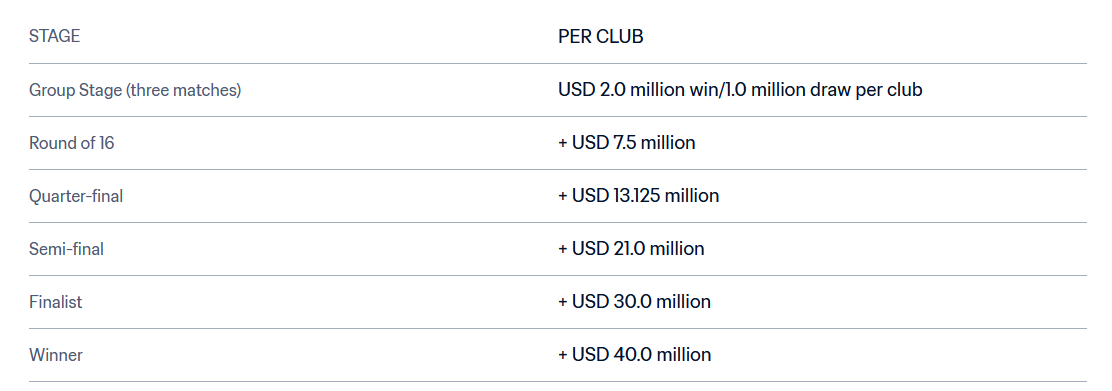Click the PER CLUB column header
Screen dimensions: 1112x391
[601, 37]
